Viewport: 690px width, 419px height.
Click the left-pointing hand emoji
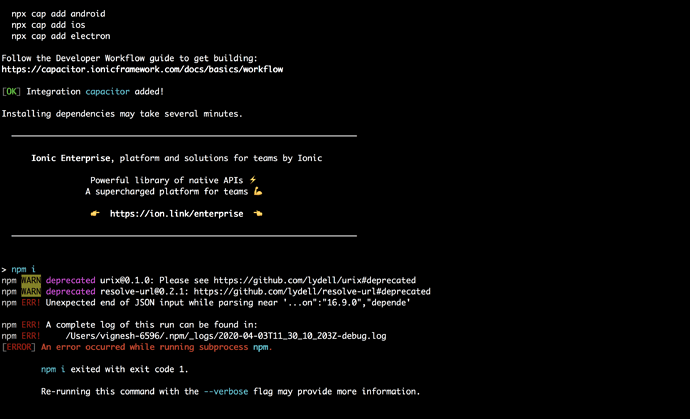tap(258, 213)
